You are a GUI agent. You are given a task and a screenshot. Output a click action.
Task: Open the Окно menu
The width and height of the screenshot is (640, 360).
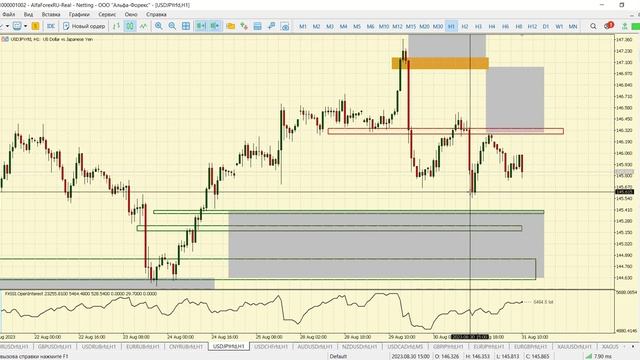click(131, 14)
